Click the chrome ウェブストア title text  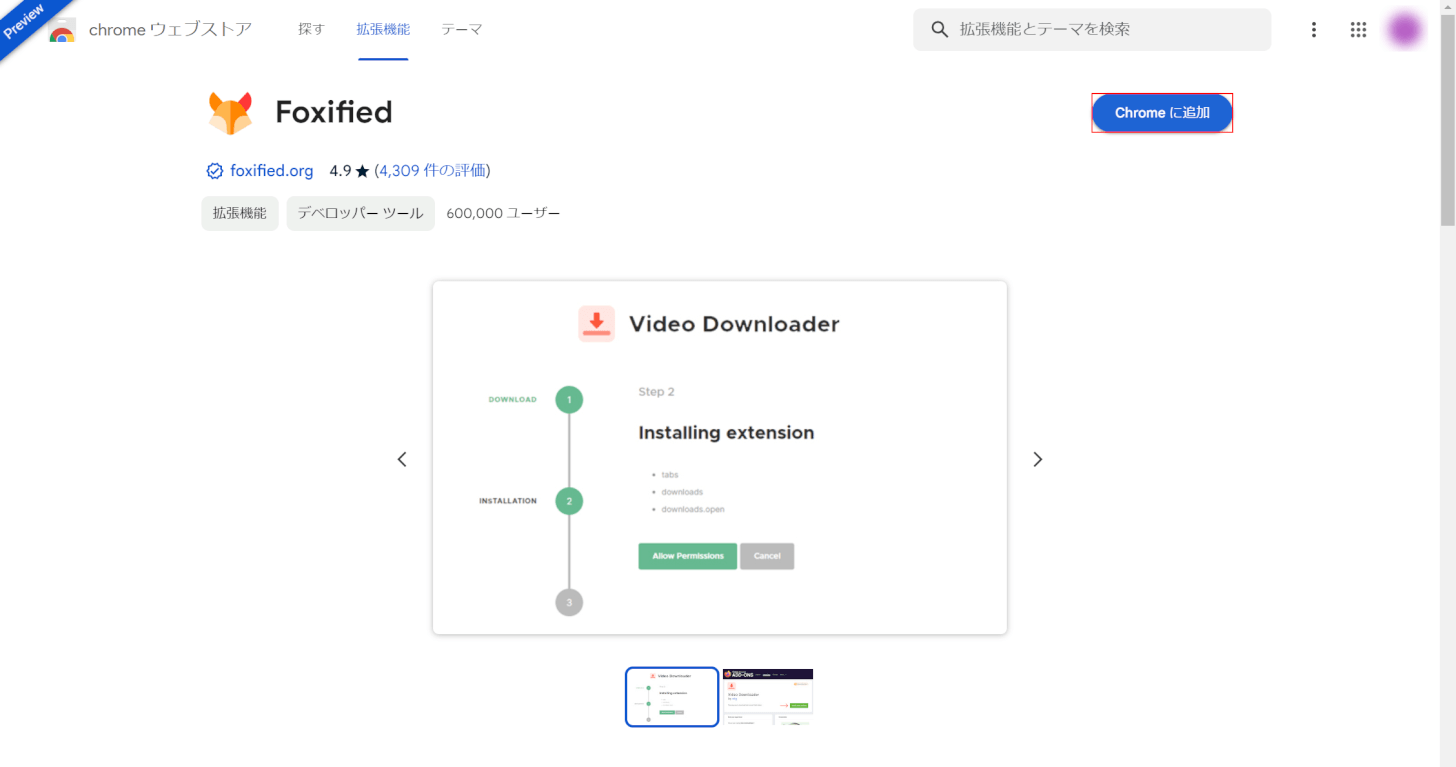pyautogui.click(x=170, y=30)
